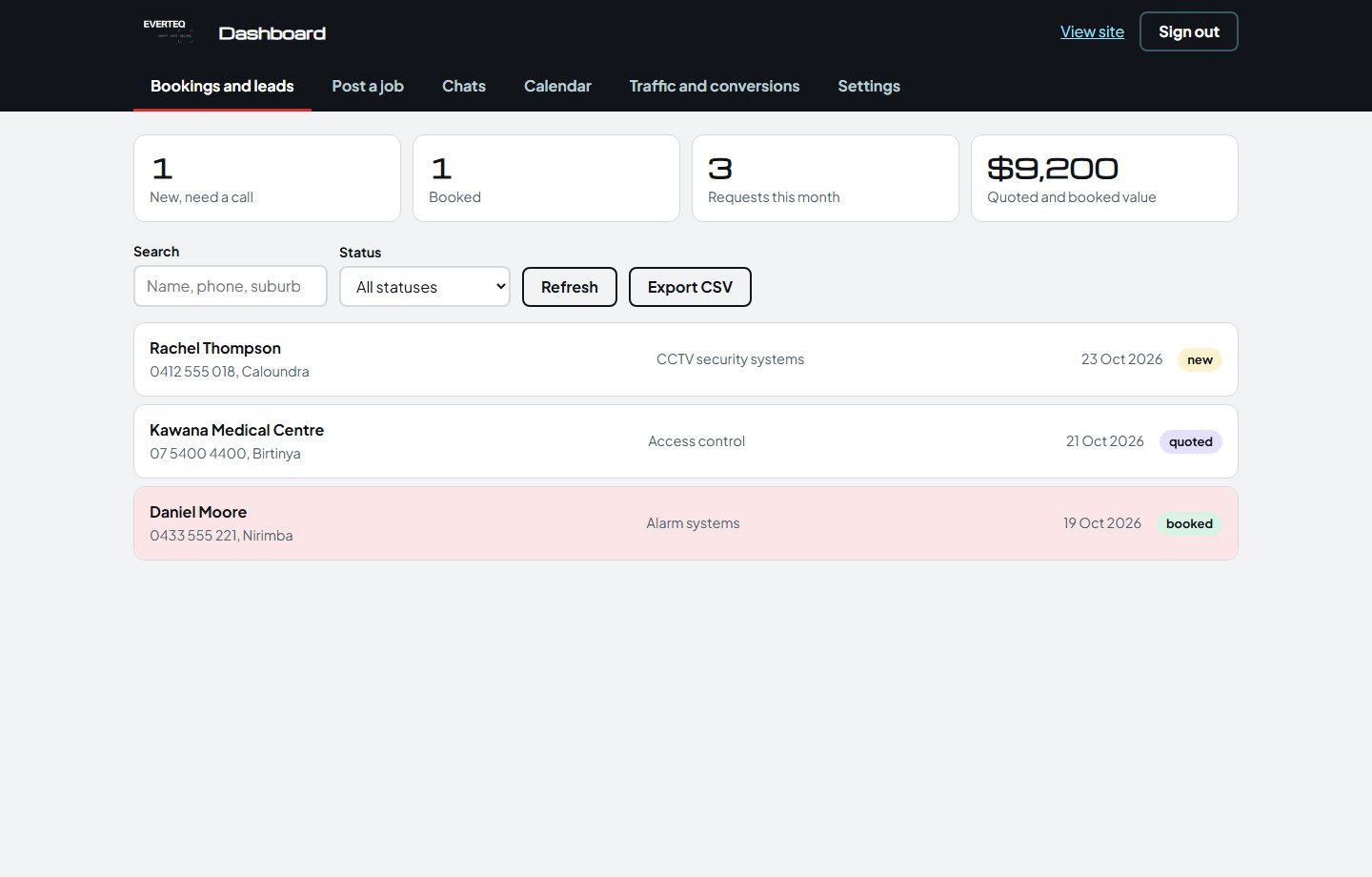
Task: Focus the Search name, phone, suburb field
Action: pyautogui.click(x=231, y=286)
